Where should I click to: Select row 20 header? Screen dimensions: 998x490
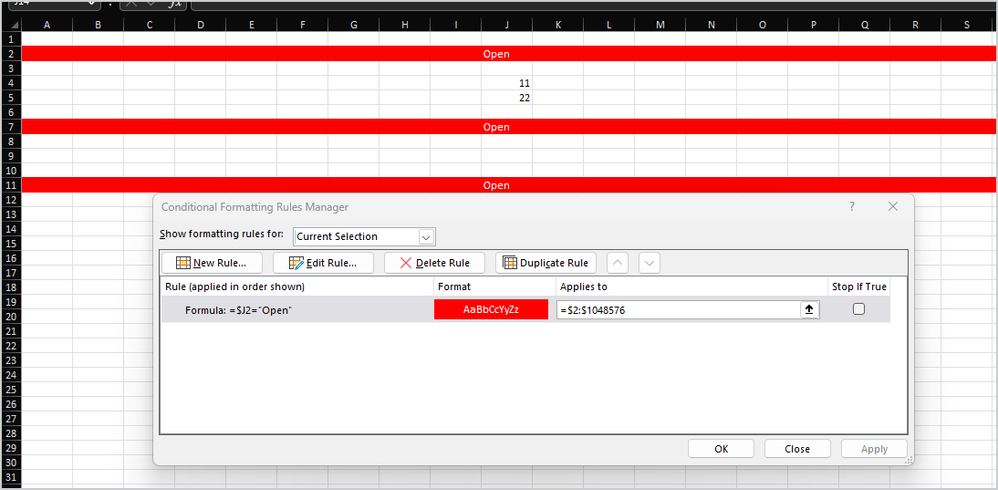[11, 317]
